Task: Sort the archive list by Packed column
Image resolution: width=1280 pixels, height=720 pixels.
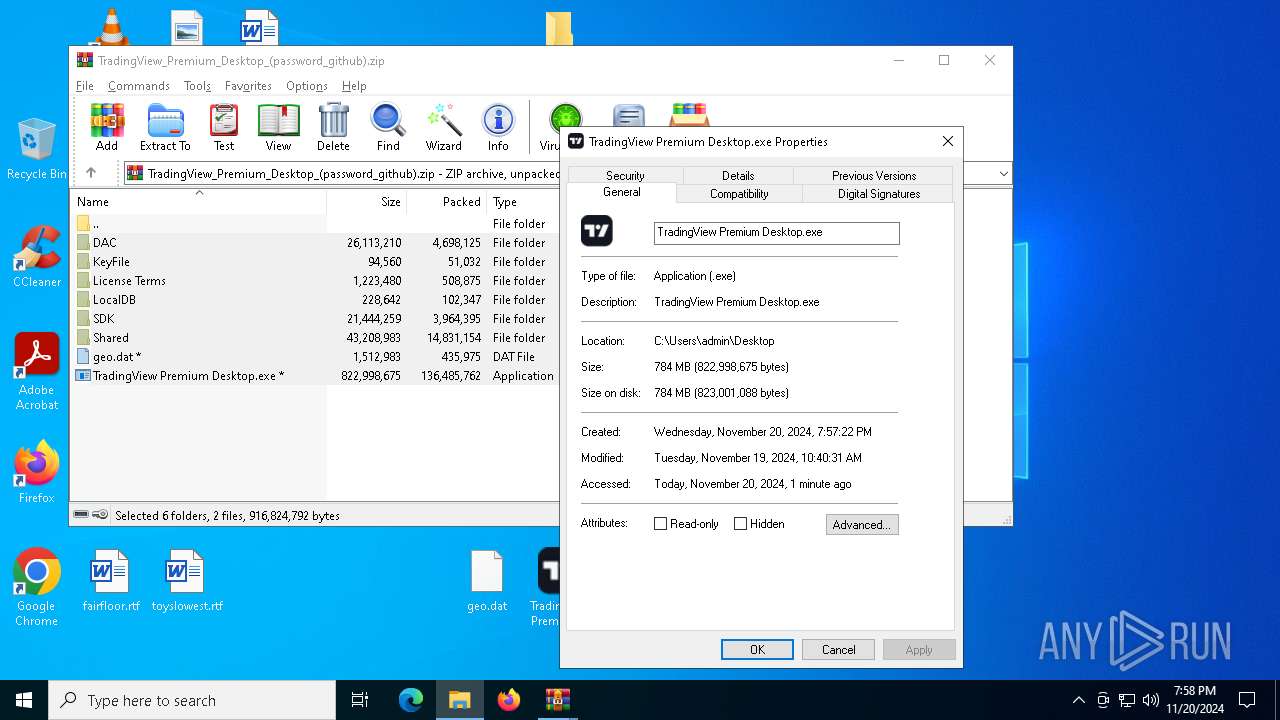Action: tap(447, 201)
